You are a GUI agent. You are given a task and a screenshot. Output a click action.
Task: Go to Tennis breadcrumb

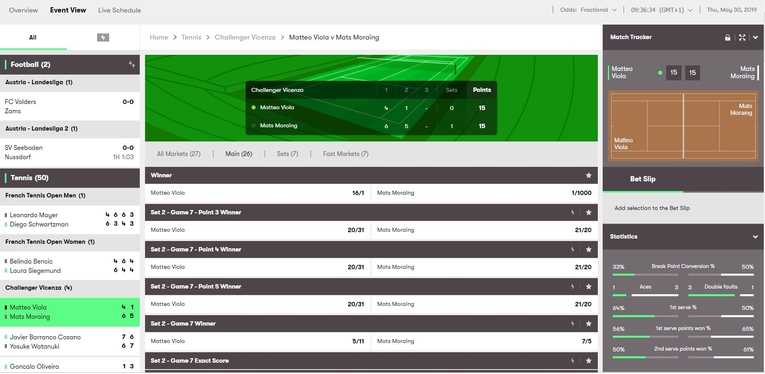click(191, 37)
